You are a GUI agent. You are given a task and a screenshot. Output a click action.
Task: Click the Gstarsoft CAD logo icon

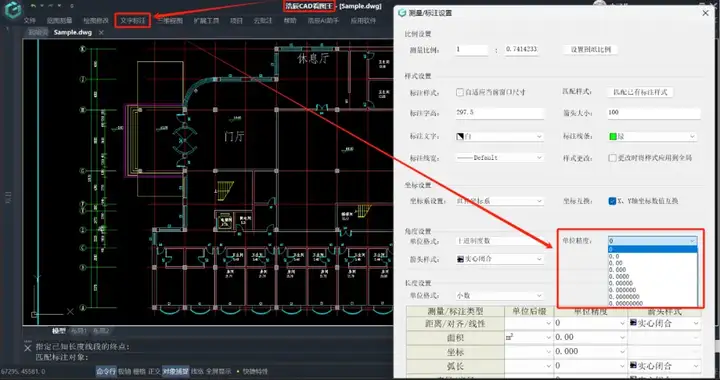[13, 9]
